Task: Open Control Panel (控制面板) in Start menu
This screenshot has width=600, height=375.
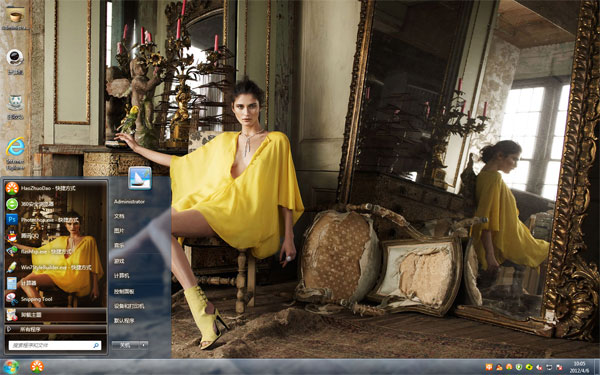Action: click(124, 291)
